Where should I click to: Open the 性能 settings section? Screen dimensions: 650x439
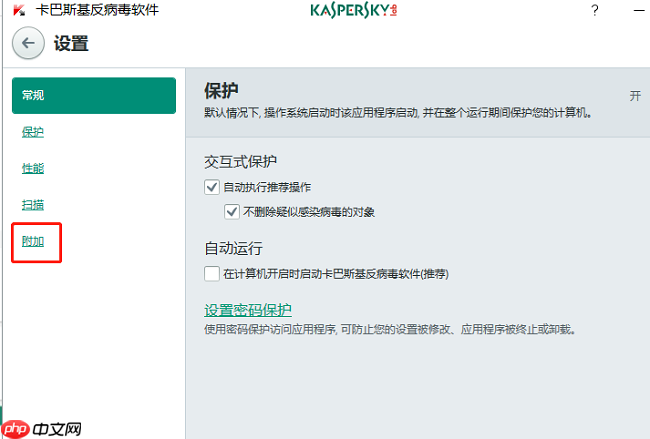33,168
